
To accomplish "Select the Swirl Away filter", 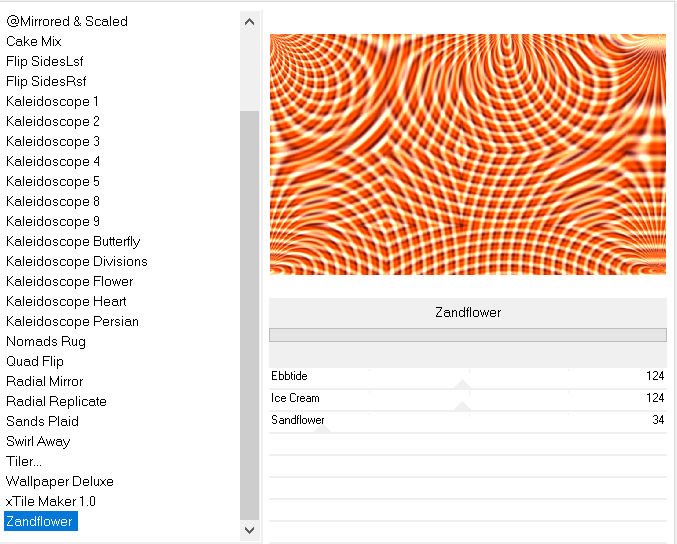I will 38,441.
